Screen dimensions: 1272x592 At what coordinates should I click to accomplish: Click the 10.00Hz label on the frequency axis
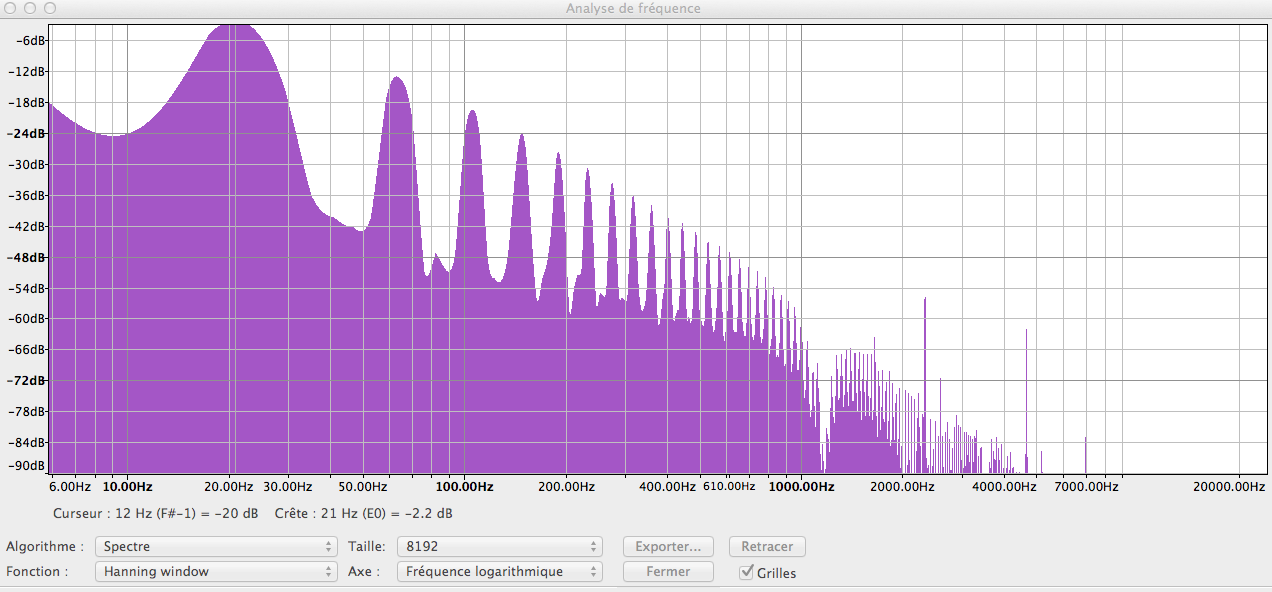coord(128,487)
